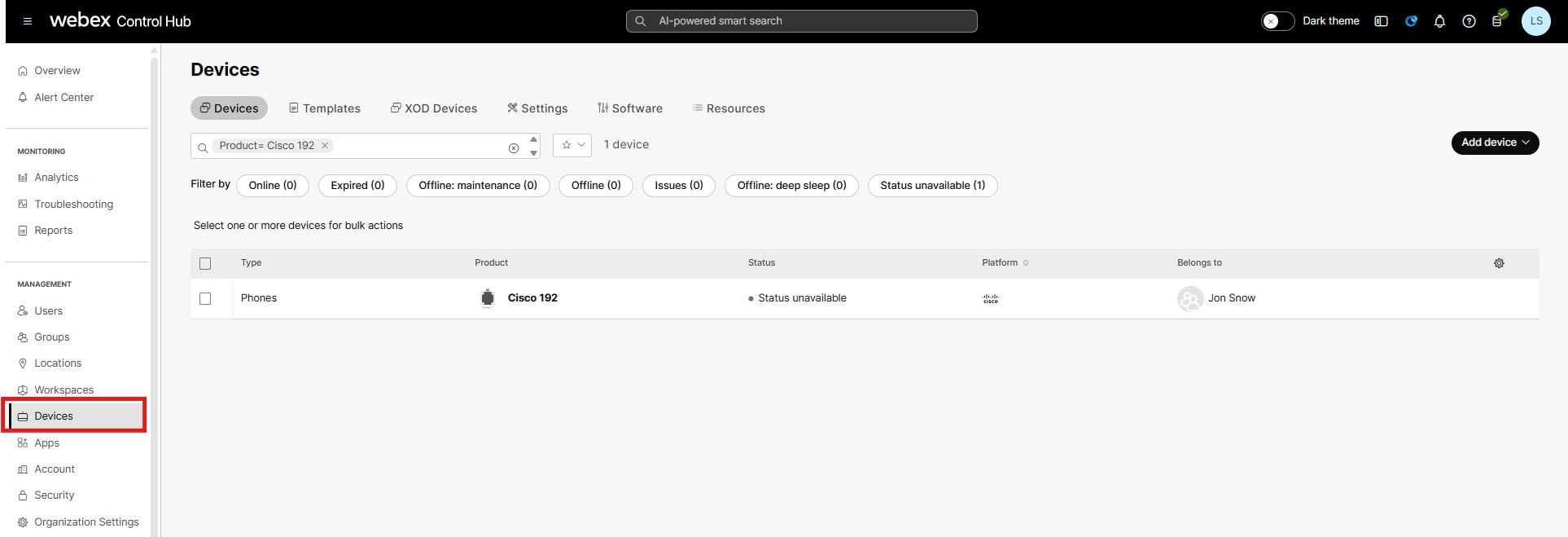
Task: Clear the search filter field icon
Action: (x=514, y=148)
